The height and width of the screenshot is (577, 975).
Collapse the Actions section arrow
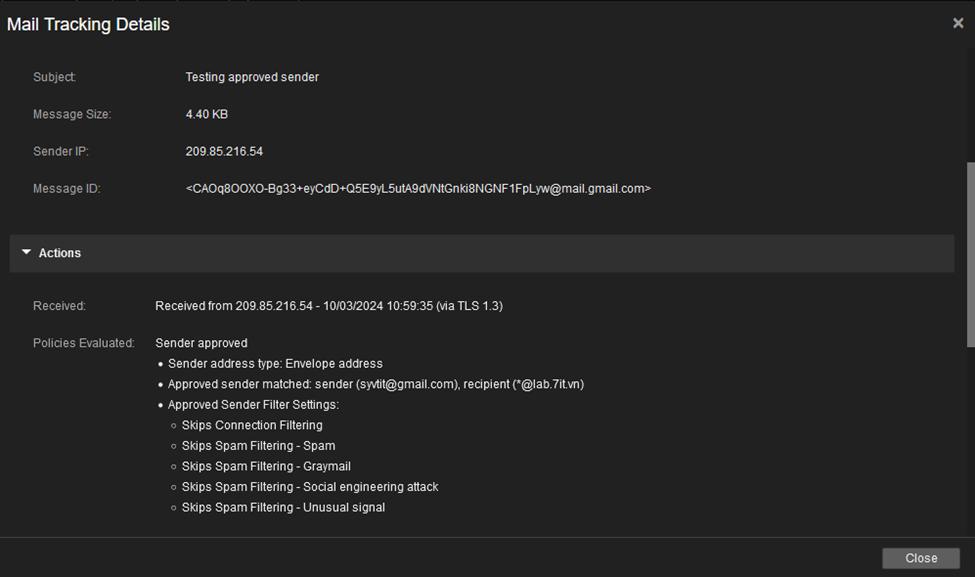[x=26, y=252]
